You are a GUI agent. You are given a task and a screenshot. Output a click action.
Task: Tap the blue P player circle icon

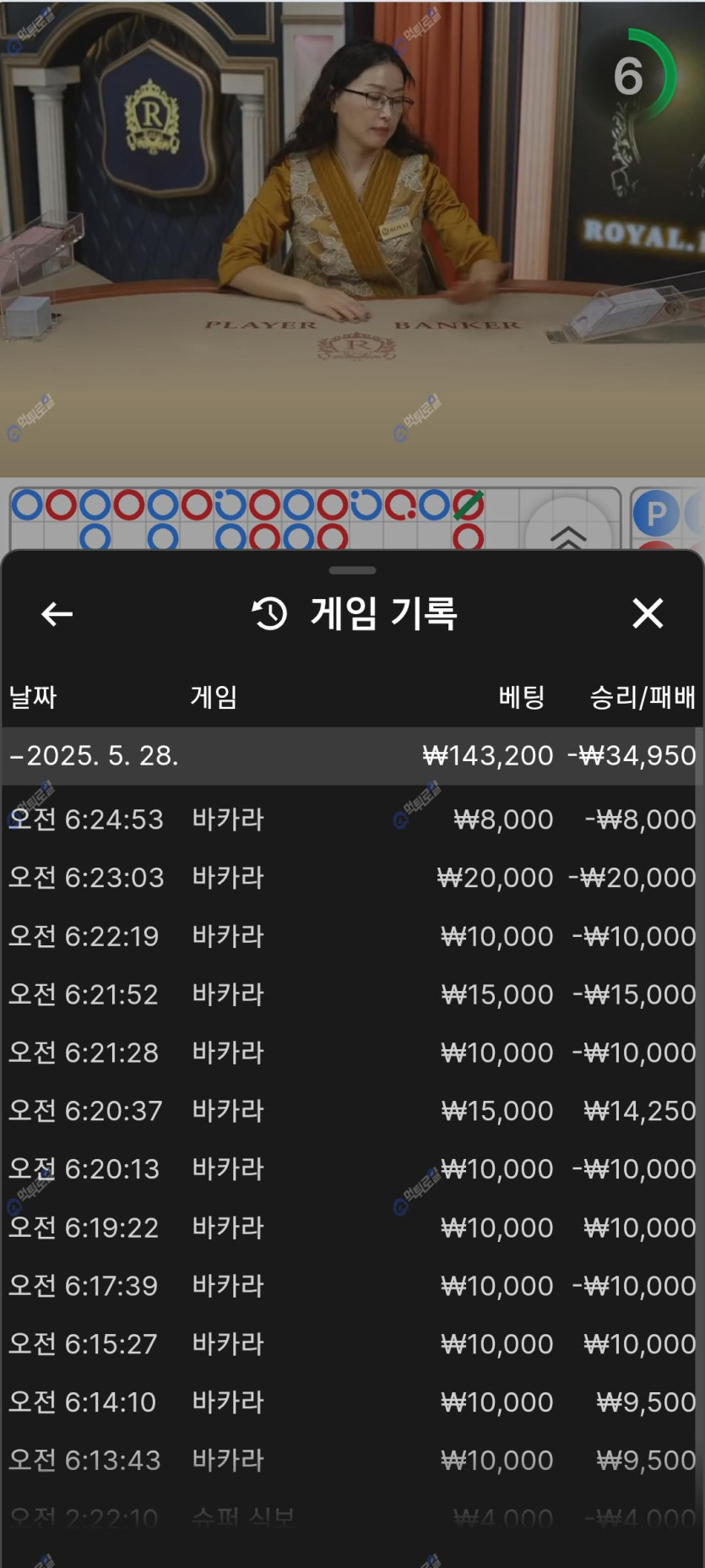(x=656, y=514)
